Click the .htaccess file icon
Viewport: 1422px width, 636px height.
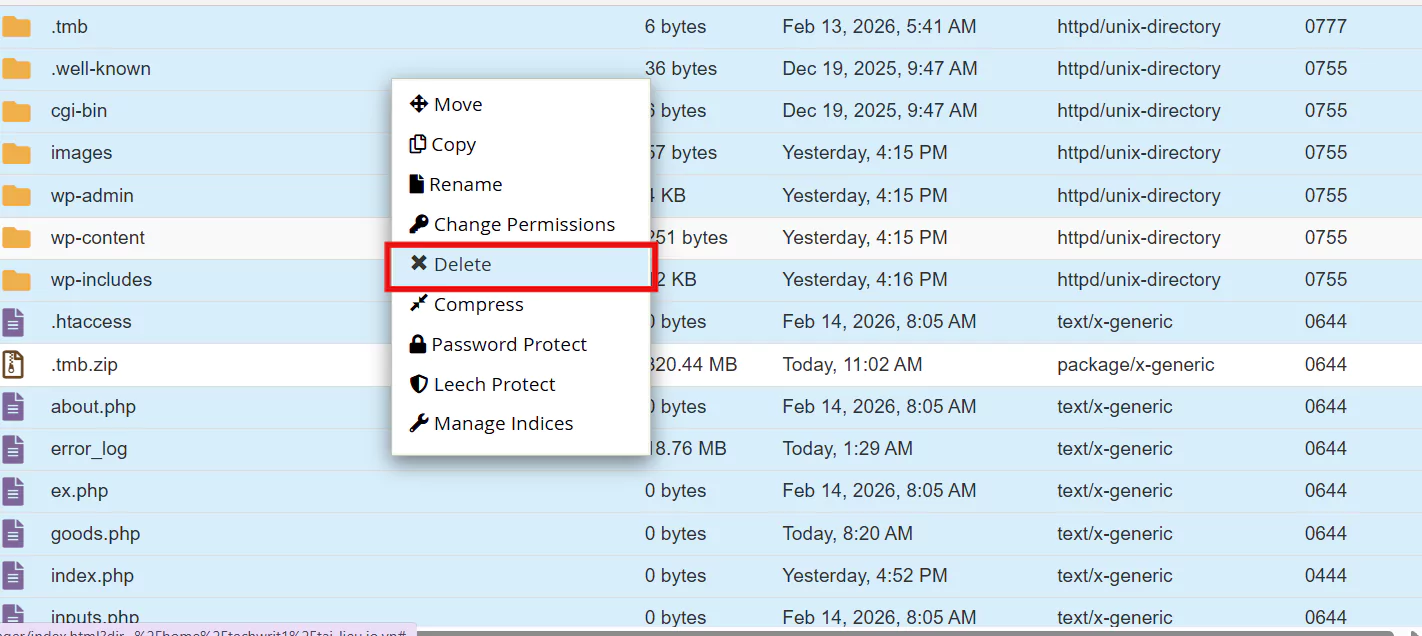pyautogui.click(x=13, y=322)
